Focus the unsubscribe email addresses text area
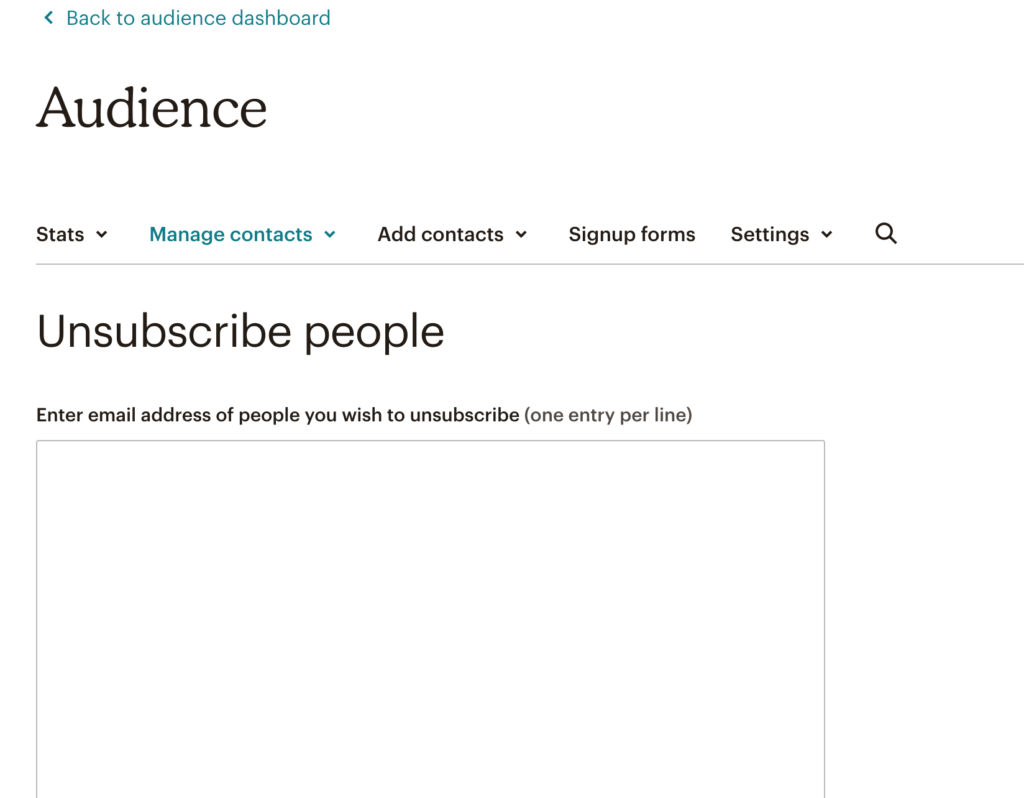 click(430, 619)
